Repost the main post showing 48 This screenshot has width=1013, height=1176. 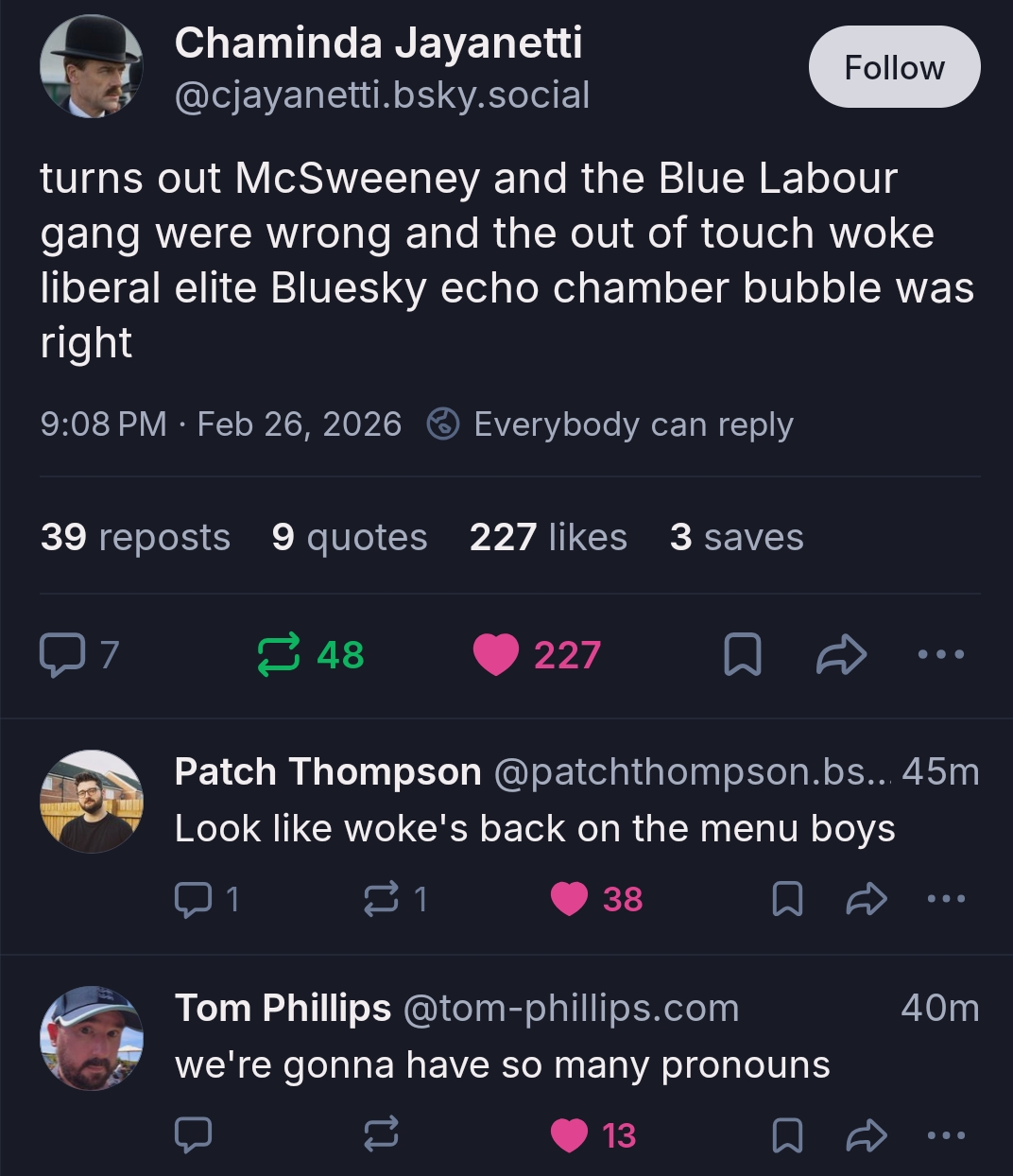279,654
